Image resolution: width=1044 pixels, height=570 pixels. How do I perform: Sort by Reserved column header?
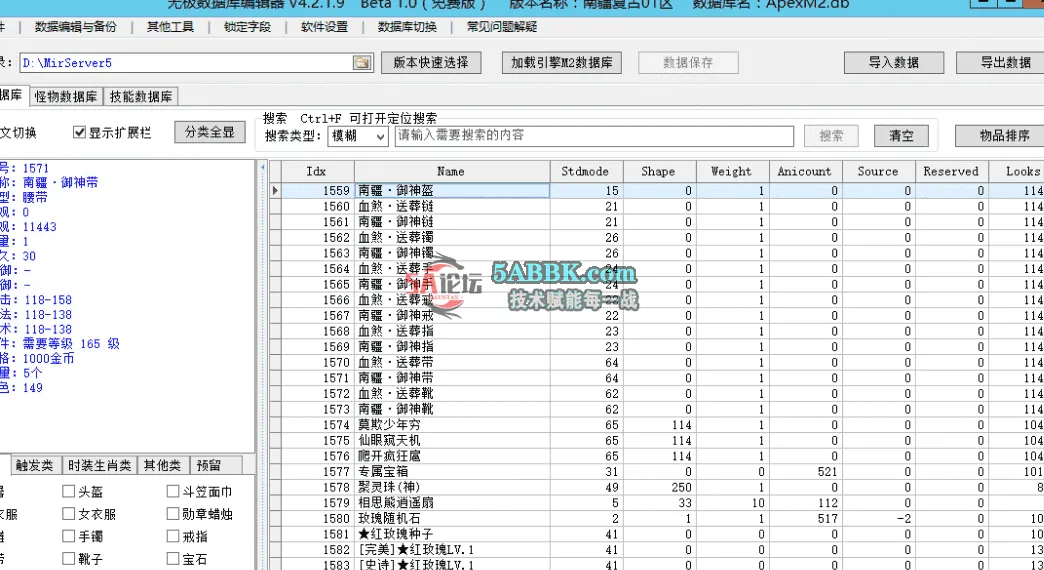tap(952, 172)
